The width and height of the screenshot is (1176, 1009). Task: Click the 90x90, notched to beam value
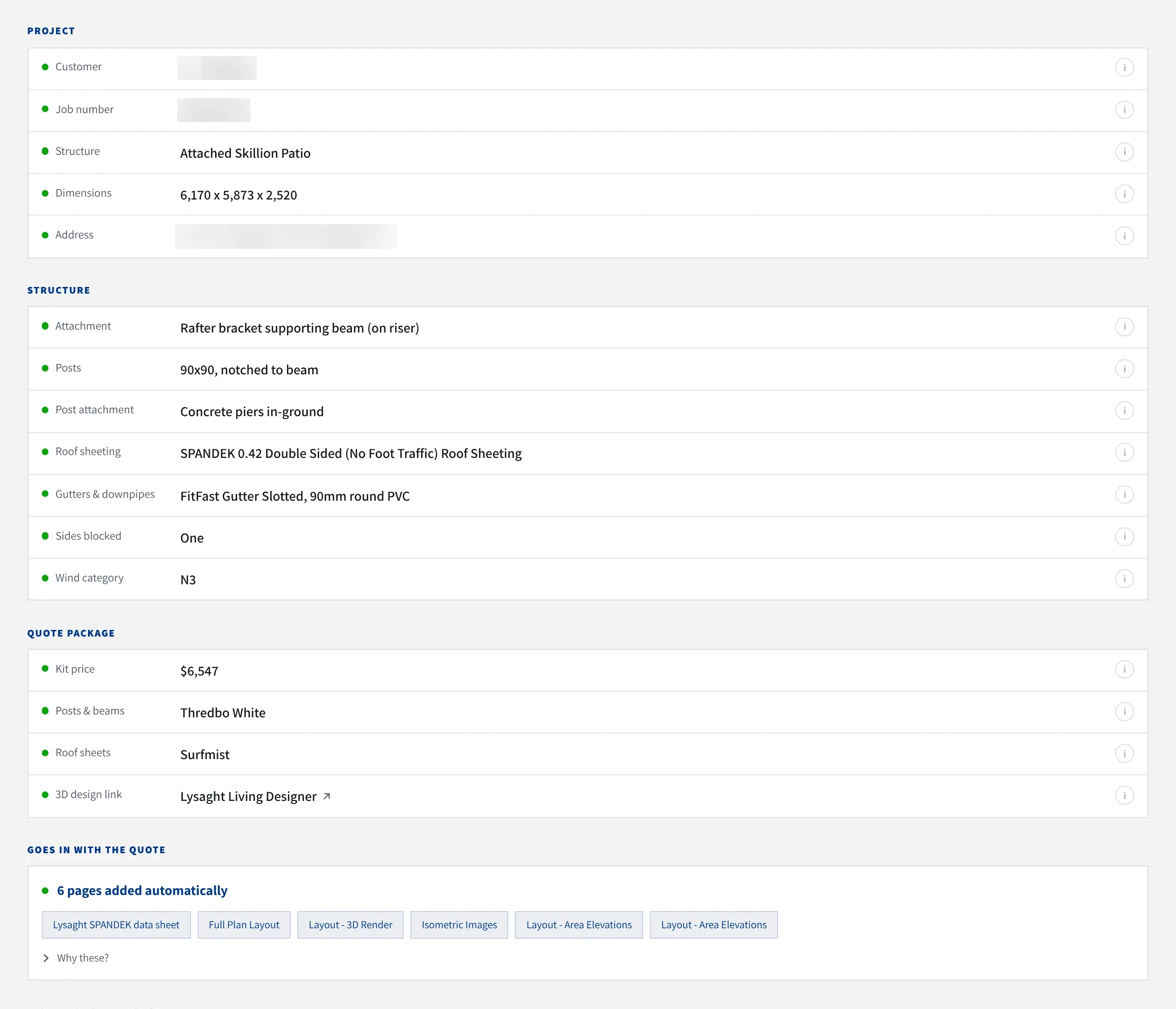click(249, 370)
